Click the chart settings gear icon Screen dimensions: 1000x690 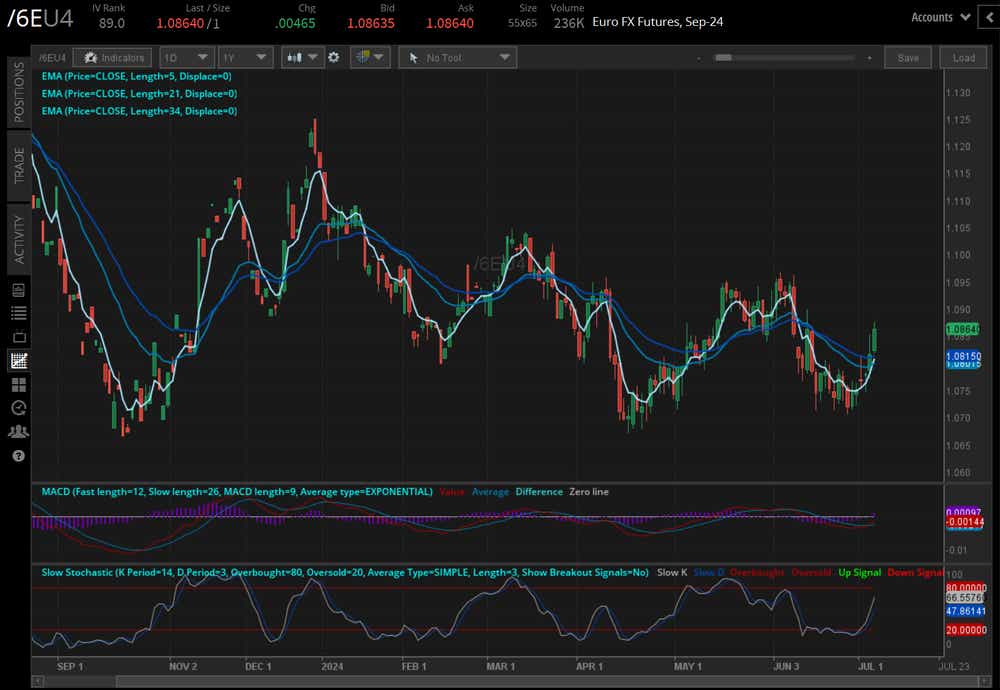(x=334, y=58)
